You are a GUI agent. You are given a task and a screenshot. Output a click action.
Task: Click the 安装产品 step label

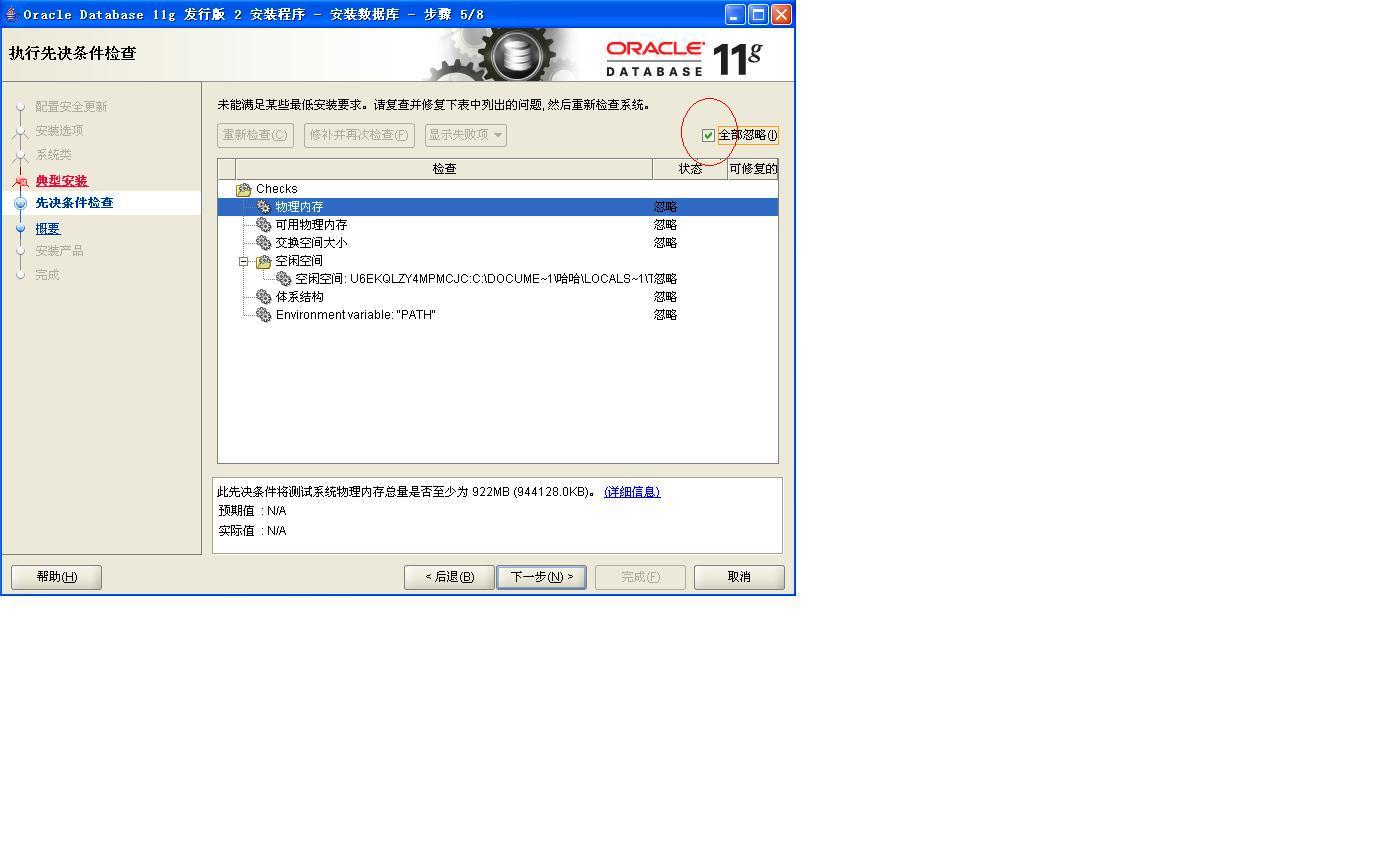pyautogui.click(x=59, y=251)
